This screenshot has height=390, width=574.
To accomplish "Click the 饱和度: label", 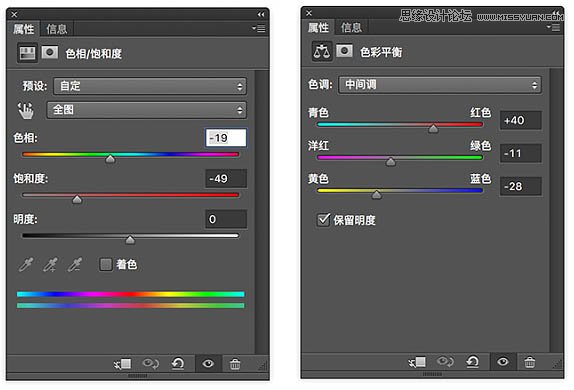I will (x=31, y=179).
